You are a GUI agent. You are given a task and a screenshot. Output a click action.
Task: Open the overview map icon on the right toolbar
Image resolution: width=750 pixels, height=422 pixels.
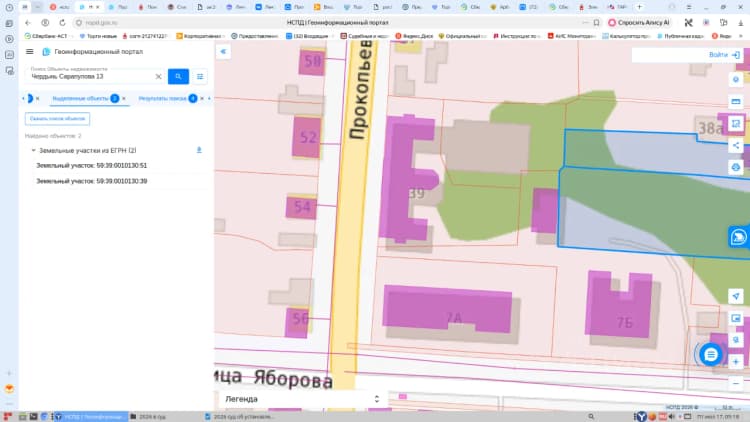(736, 318)
